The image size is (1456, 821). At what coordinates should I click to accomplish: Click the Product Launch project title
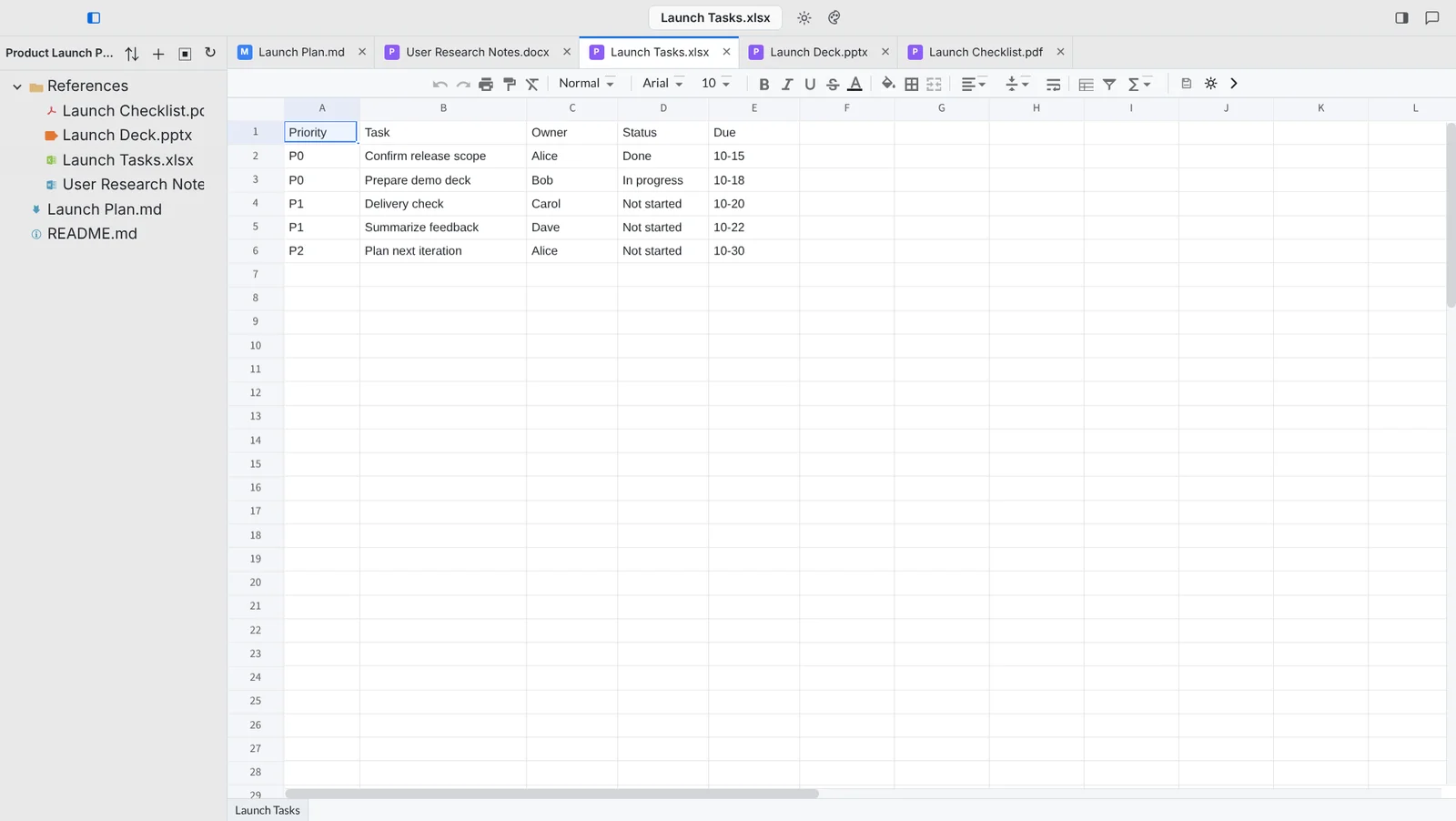[59, 53]
